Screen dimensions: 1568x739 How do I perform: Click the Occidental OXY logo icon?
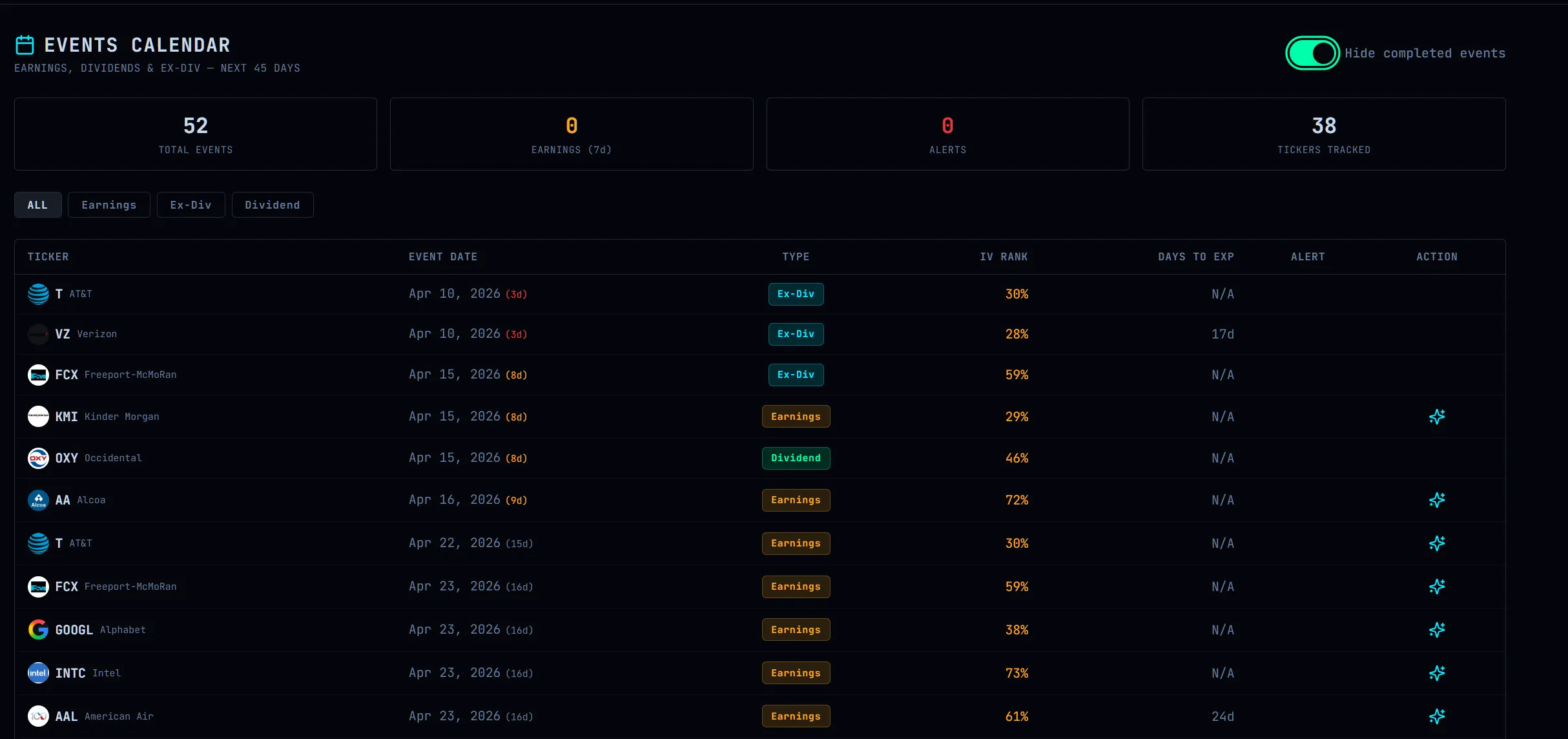(x=38, y=458)
